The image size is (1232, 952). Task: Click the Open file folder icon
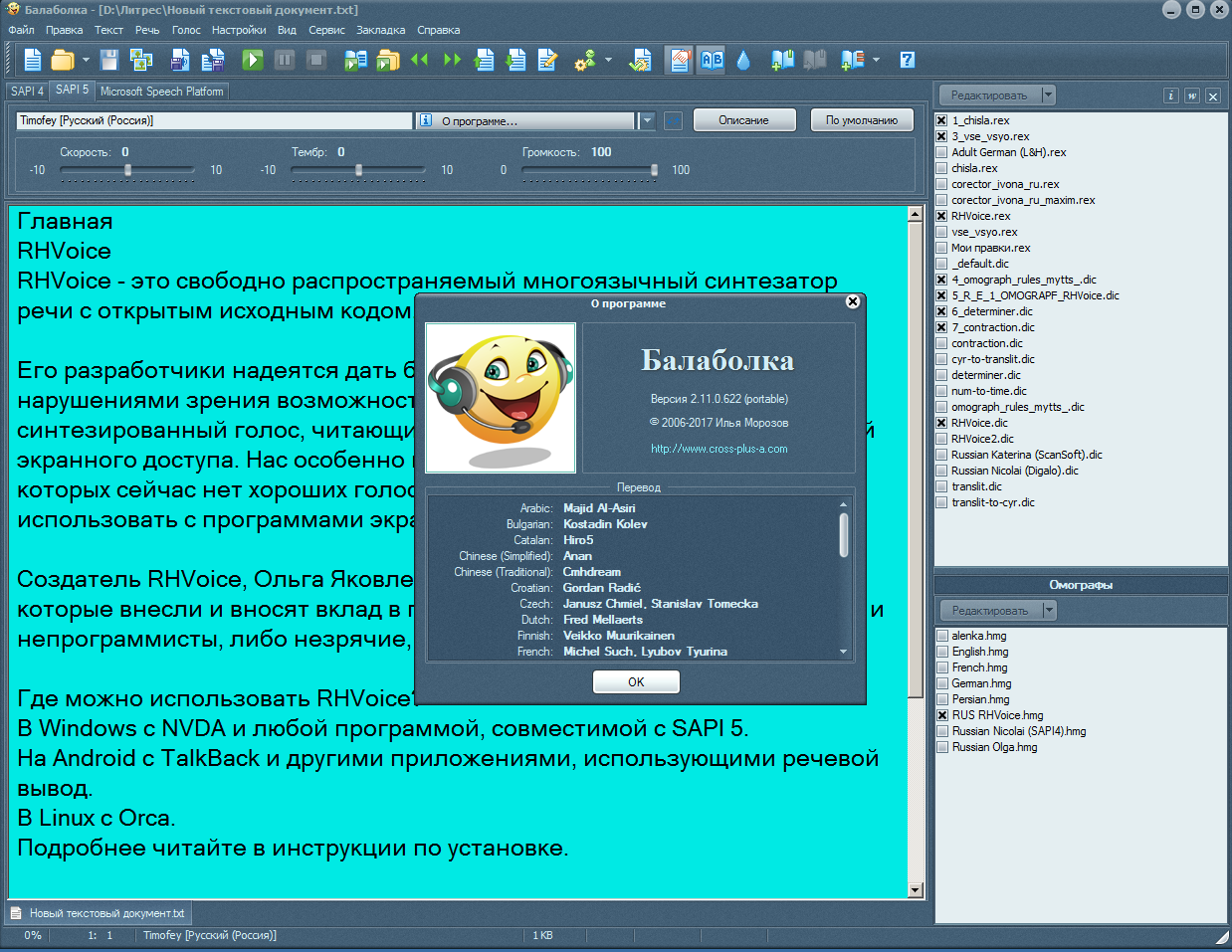coord(63,60)
